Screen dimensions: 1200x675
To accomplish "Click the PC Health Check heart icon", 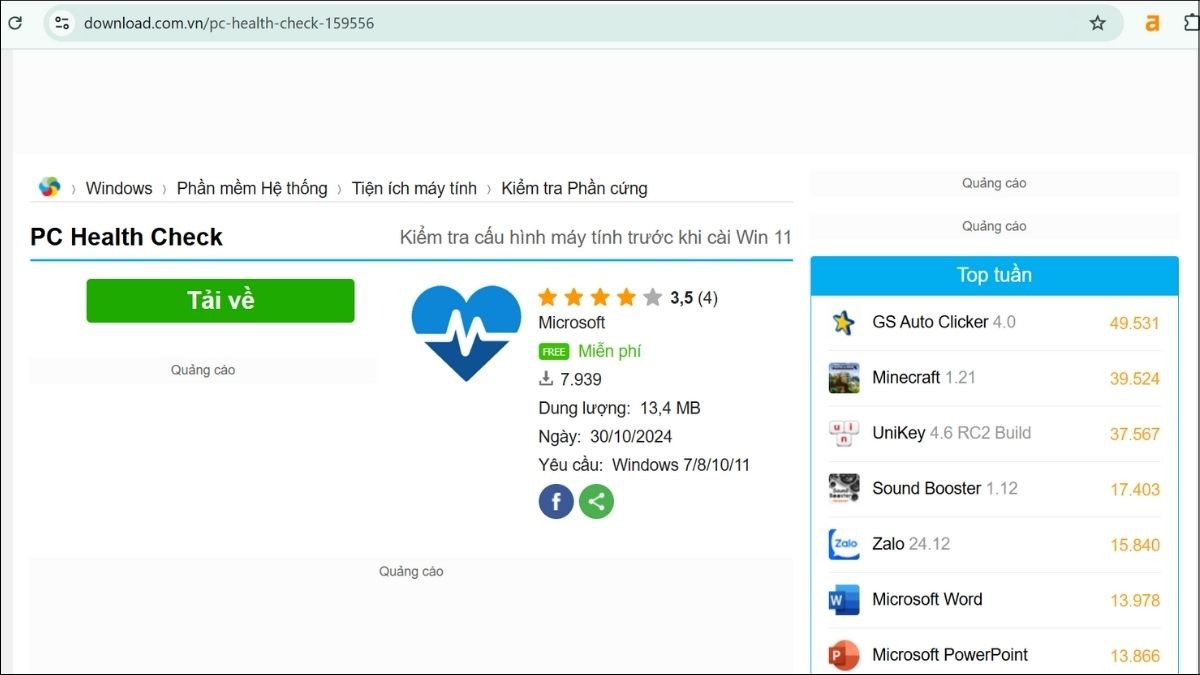I will click(x=466, y=332).
